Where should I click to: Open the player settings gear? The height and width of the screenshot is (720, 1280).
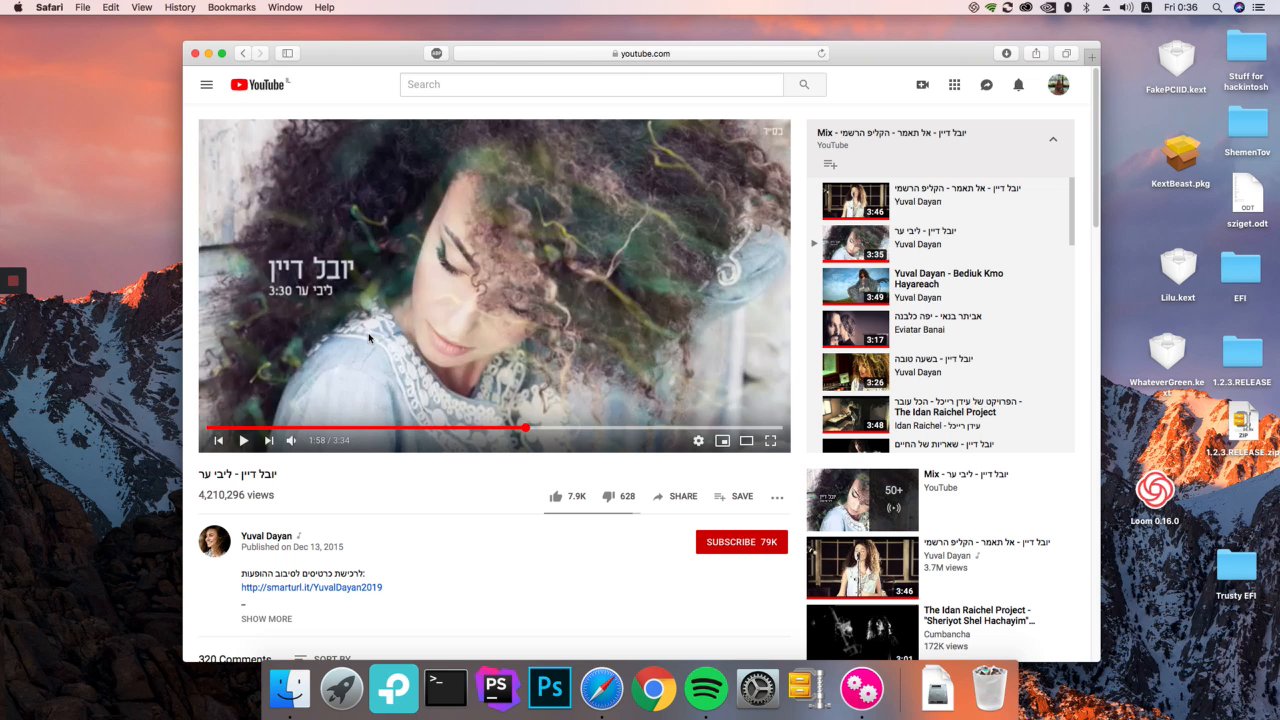click(698, 440)
